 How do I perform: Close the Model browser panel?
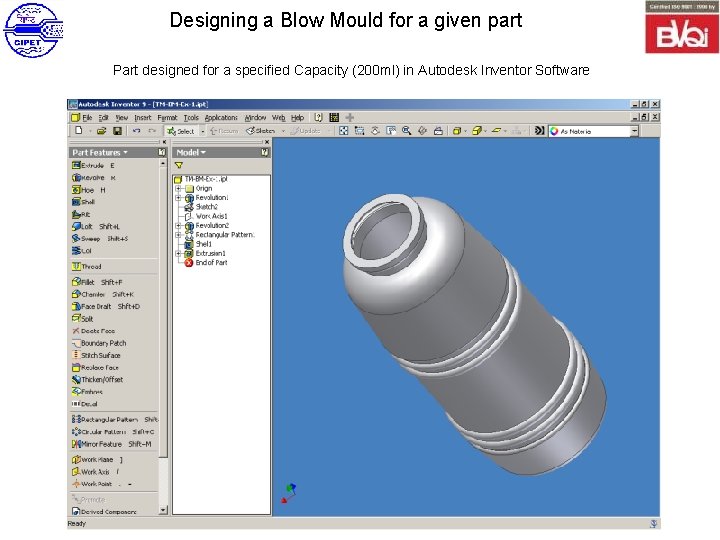click(x=267, y=142)
